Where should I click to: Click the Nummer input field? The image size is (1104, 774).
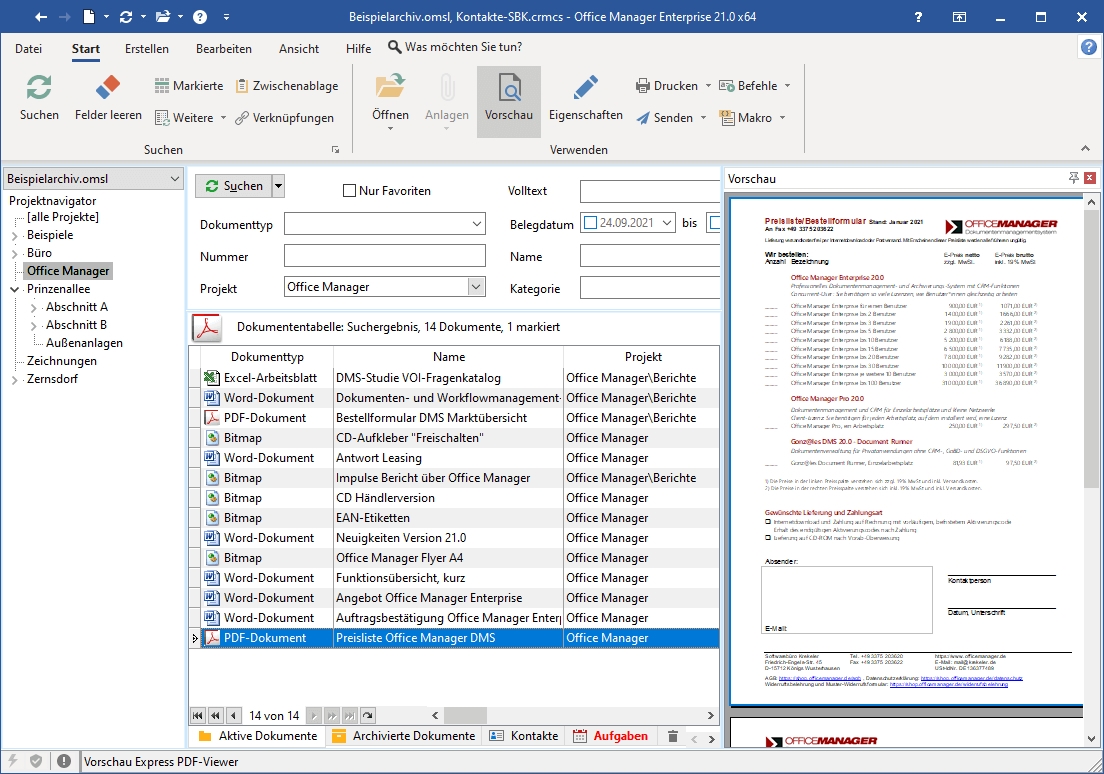point(384,257)
